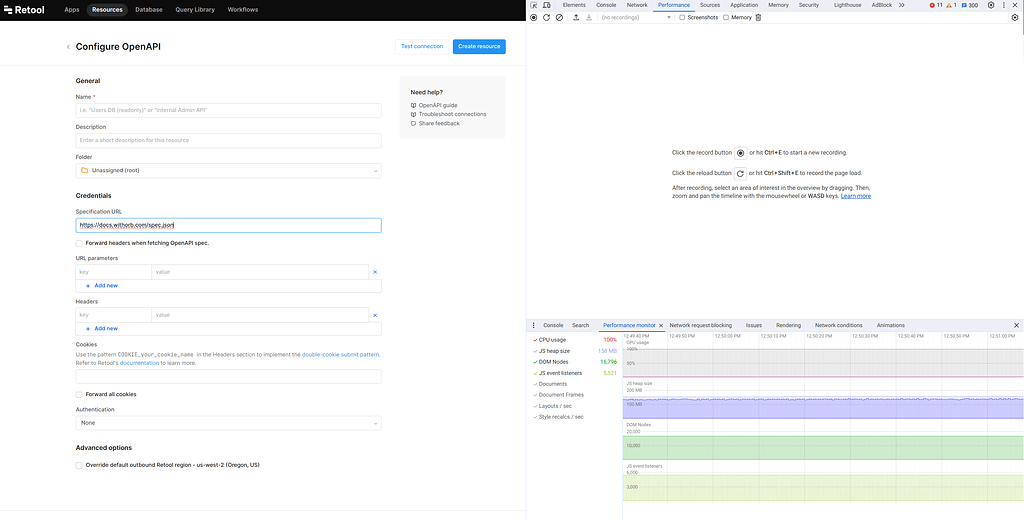Open the Network request blocking drawer tab
The width and height of the screenshot is (1024, 520).
(701, 325)
